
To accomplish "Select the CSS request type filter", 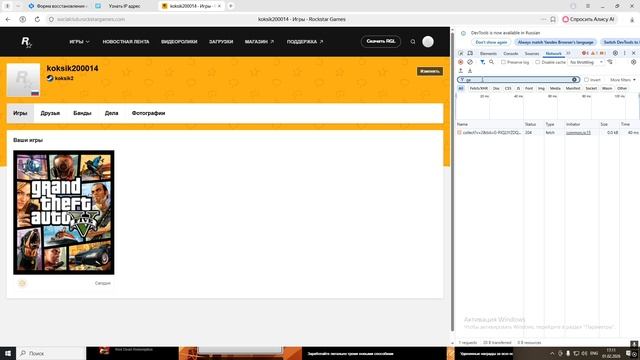I will [508, 88].
